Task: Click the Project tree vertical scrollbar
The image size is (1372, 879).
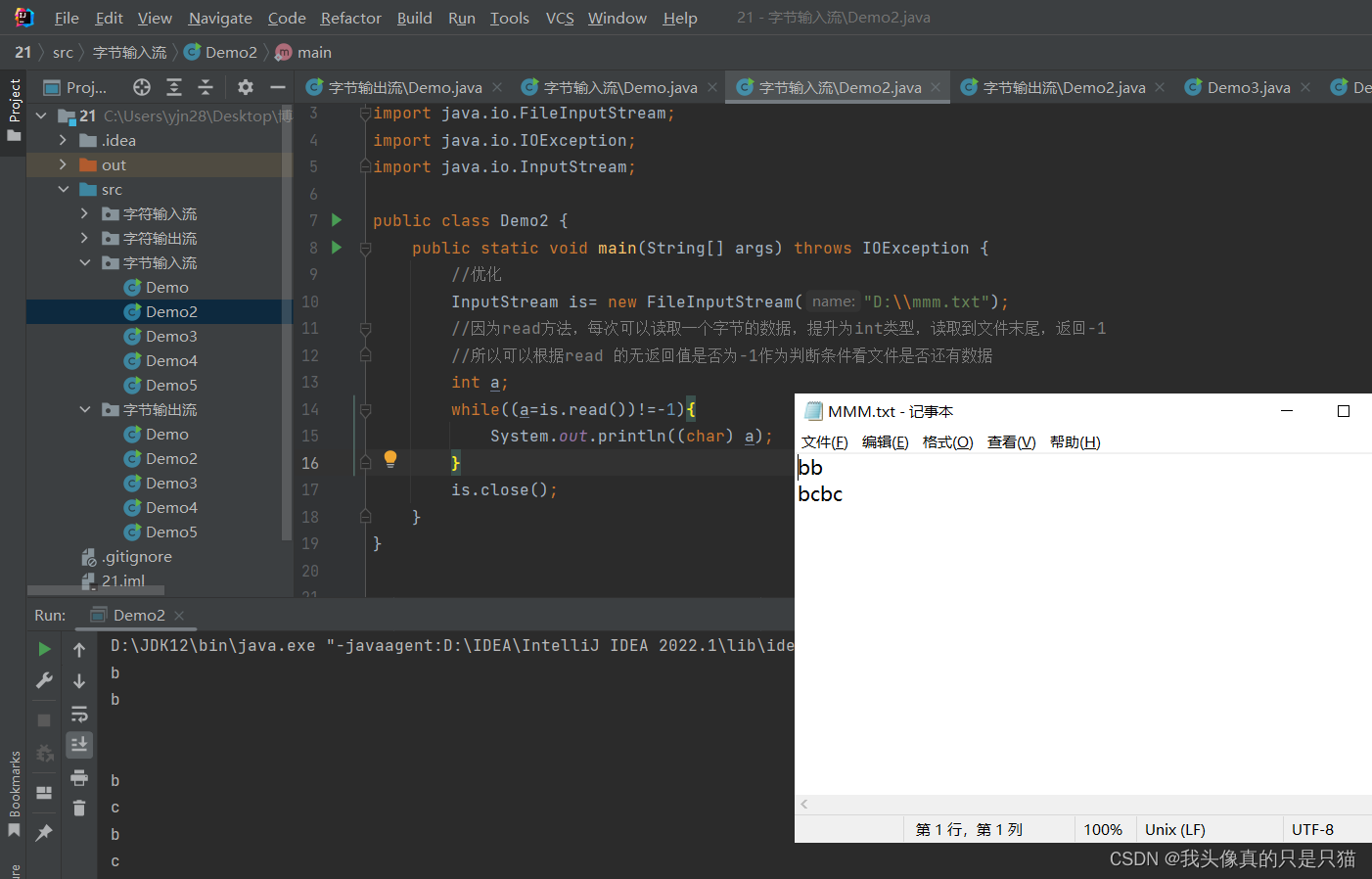Action: tap(287, 323)
